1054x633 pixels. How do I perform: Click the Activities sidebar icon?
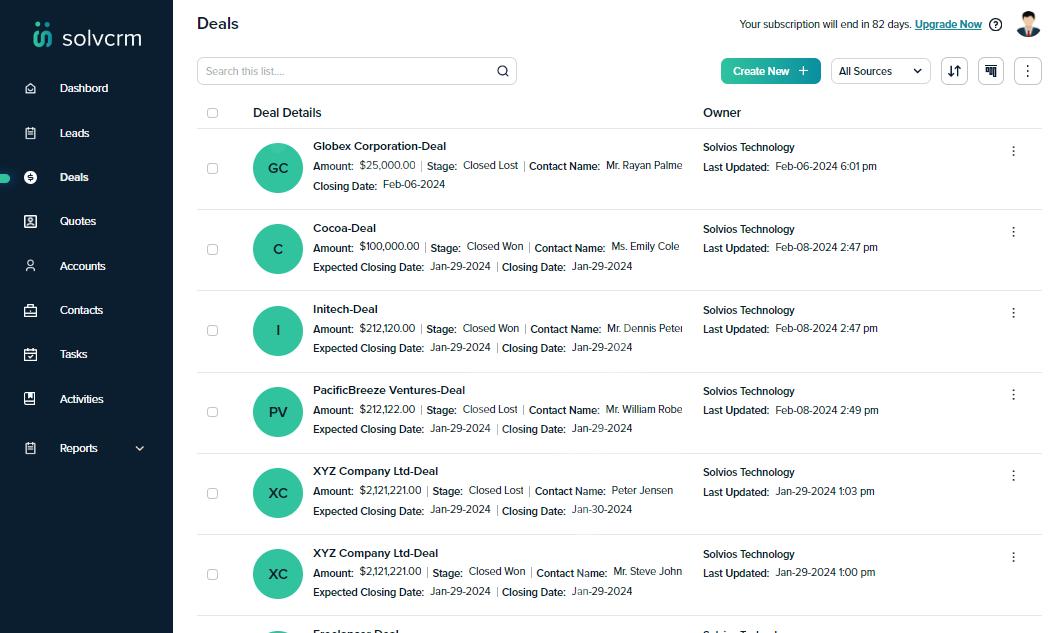pos(30,398)
